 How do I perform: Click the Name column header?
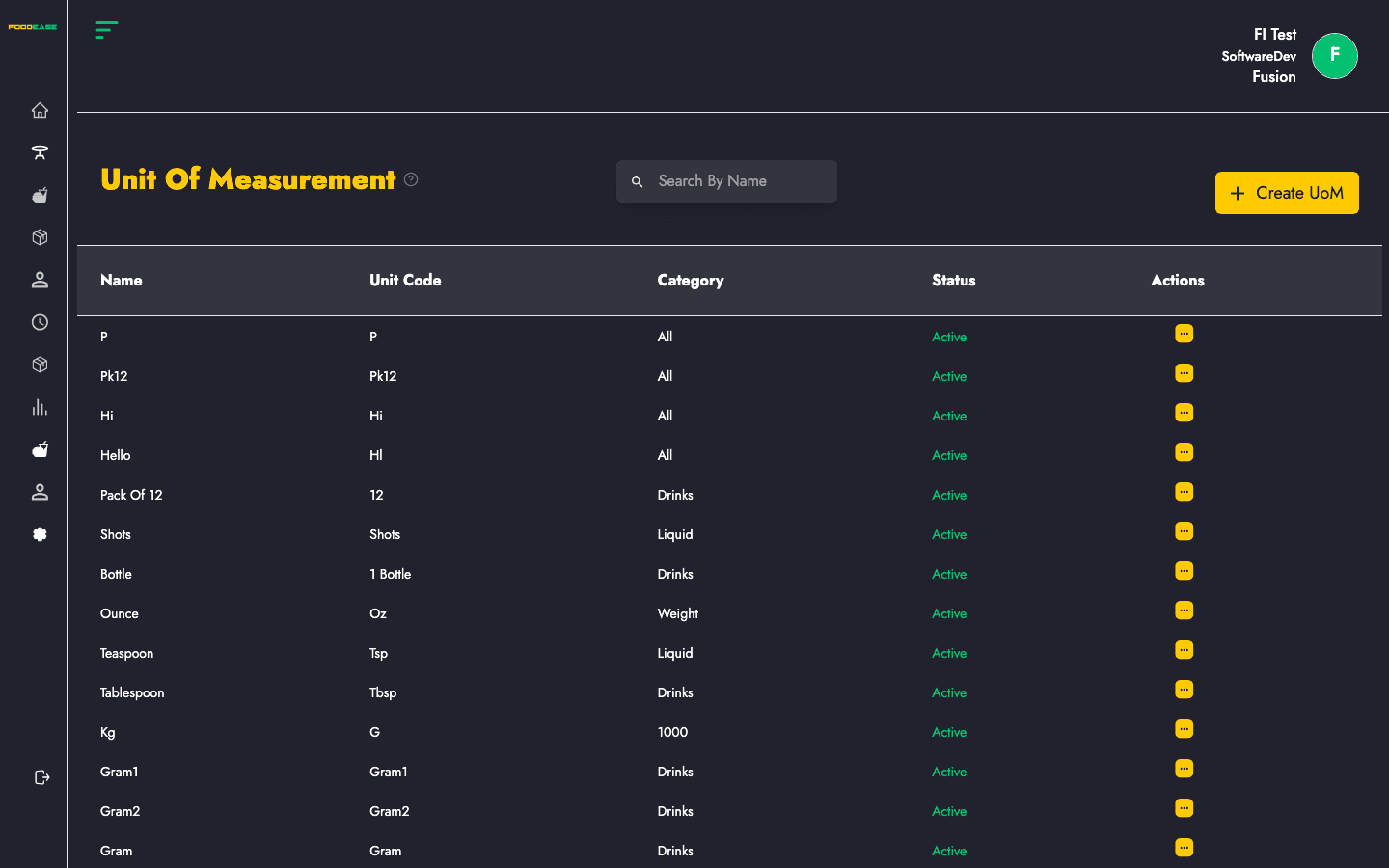coord(122,281)
